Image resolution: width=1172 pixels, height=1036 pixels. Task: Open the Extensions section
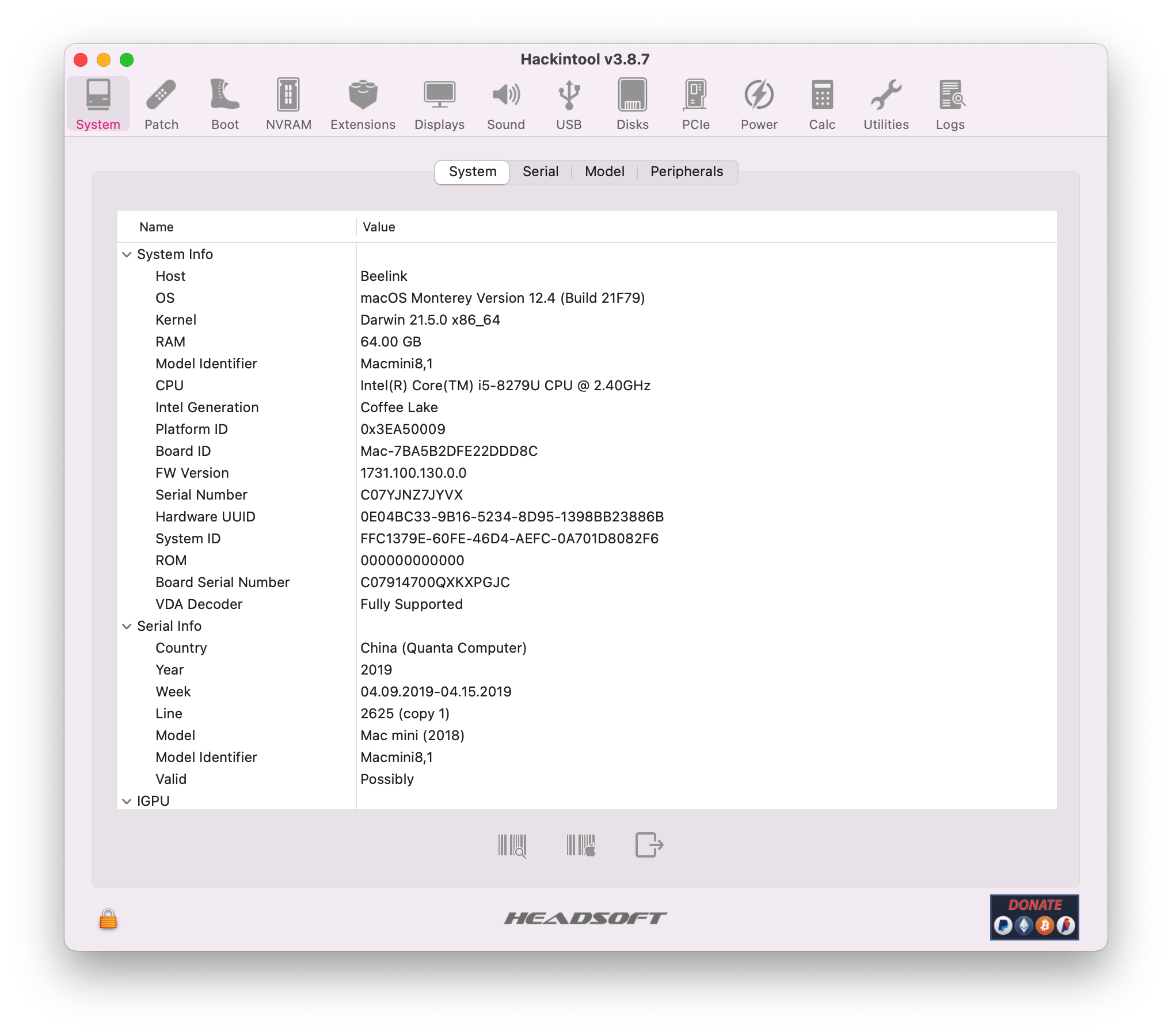(x=363, y=104)
